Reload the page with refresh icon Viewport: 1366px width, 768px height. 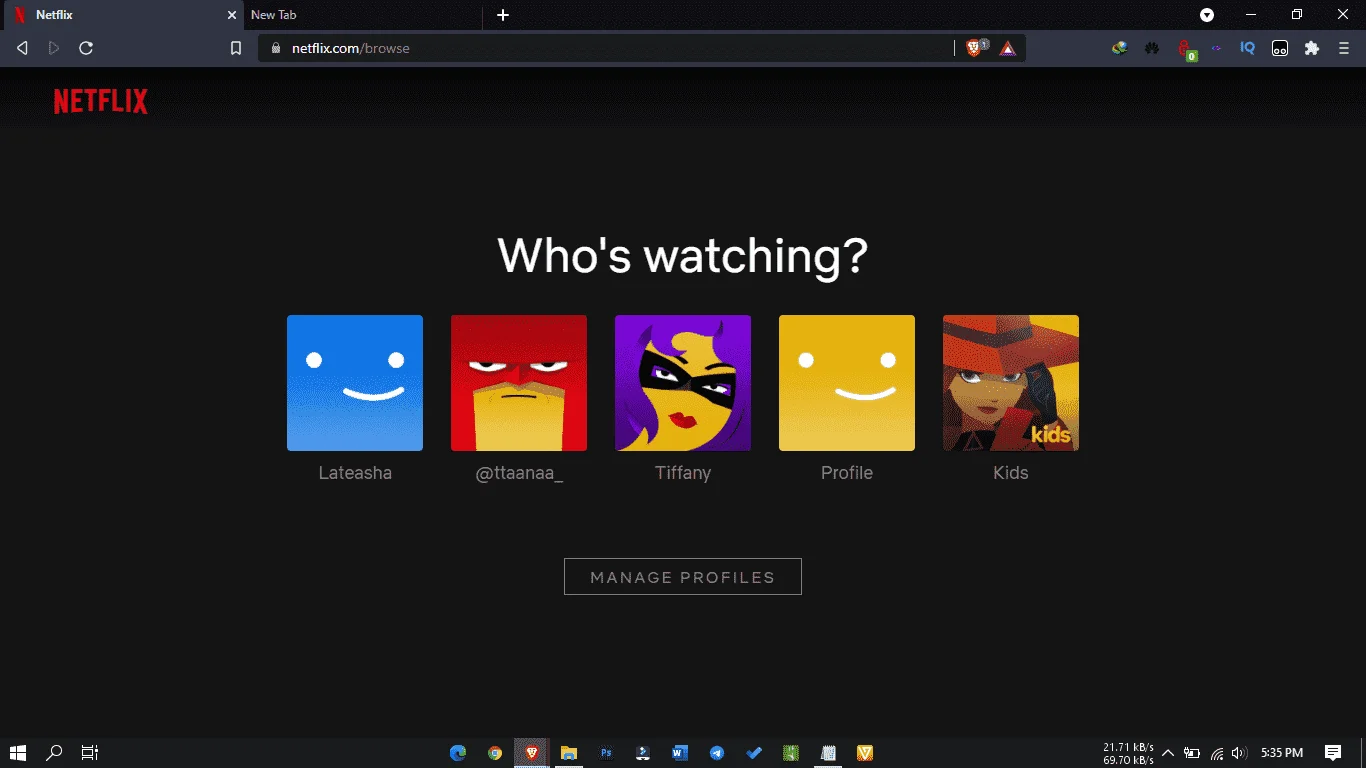tap(86, 48)
